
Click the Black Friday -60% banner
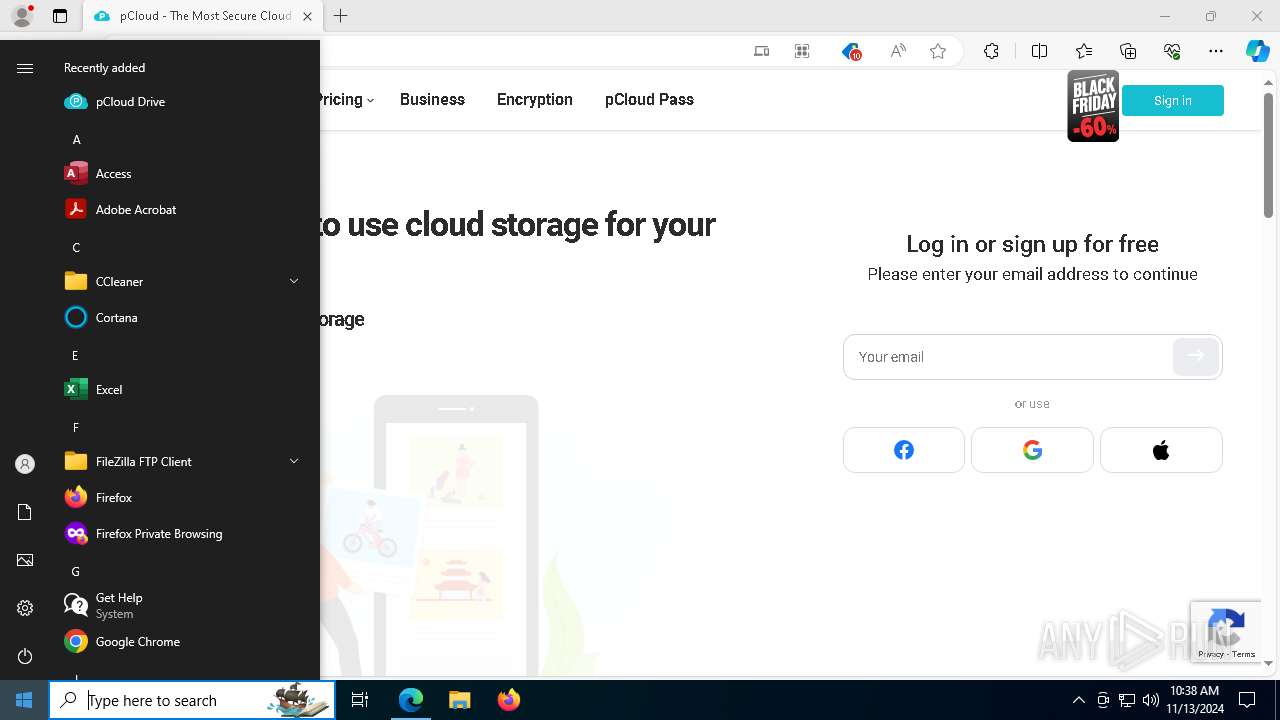click(1093, 106)
